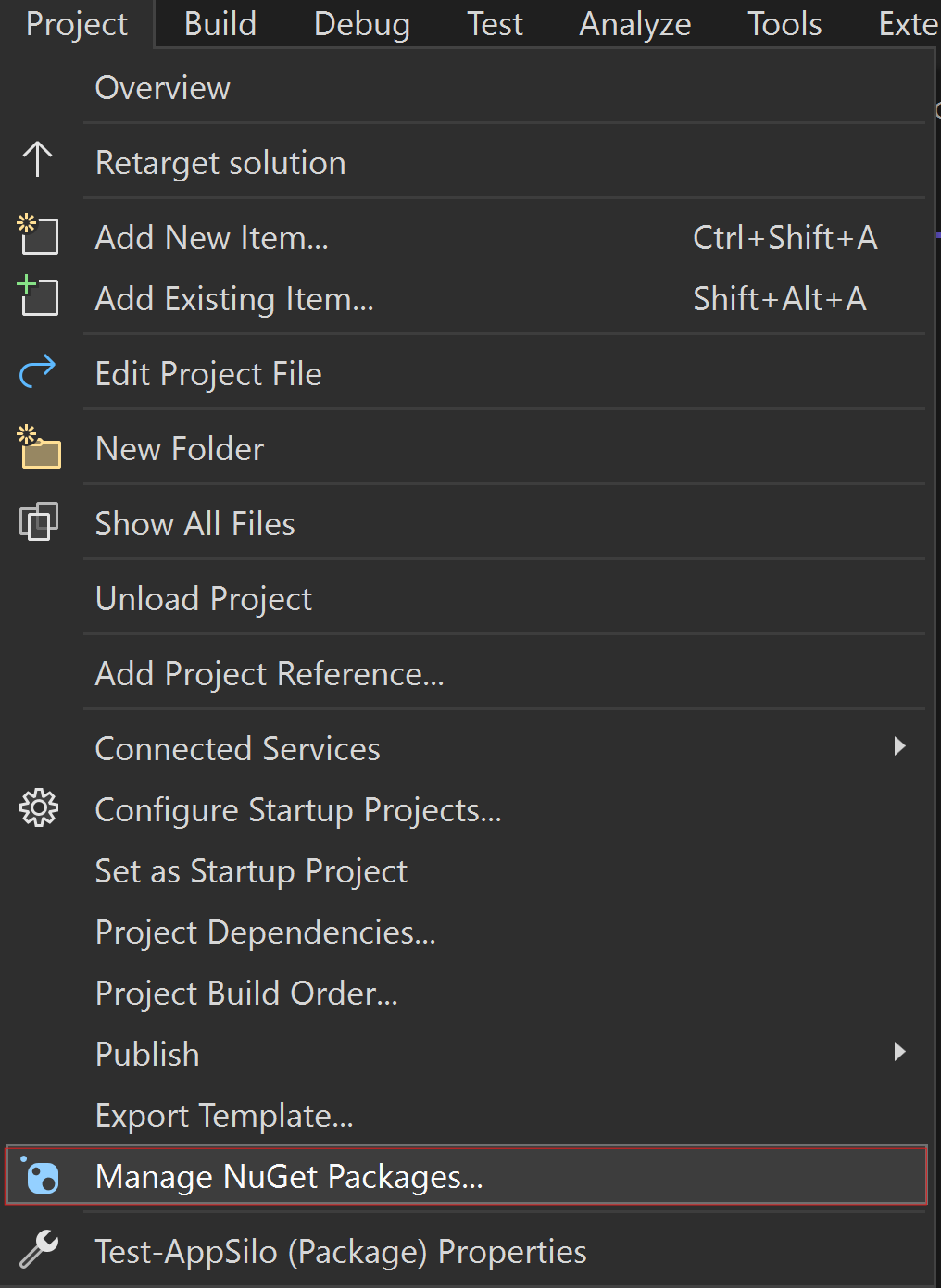The image size is (941, 1288).
Task: Expand the Connected Services submenu
Action: click(899, 747)
